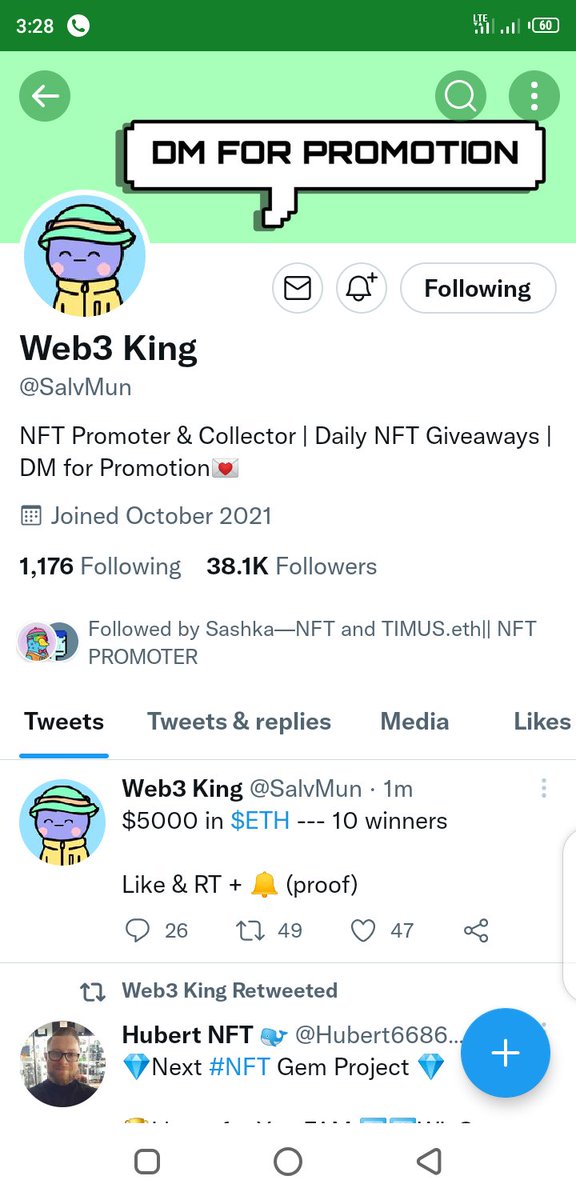Select the Tweets tab
The width and height of the screenshot is (576, 1200).
(64, 722)
